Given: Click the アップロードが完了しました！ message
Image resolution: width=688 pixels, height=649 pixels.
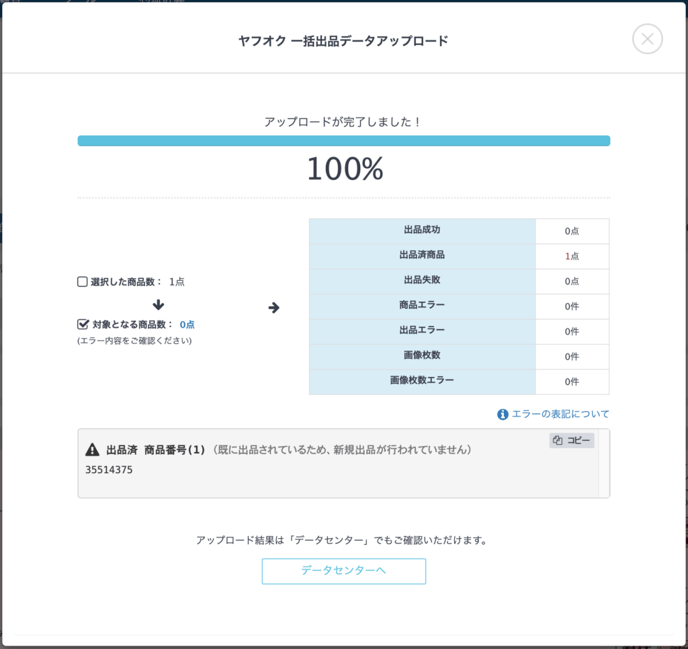Looking at the screenshot, I should point(343,122).
